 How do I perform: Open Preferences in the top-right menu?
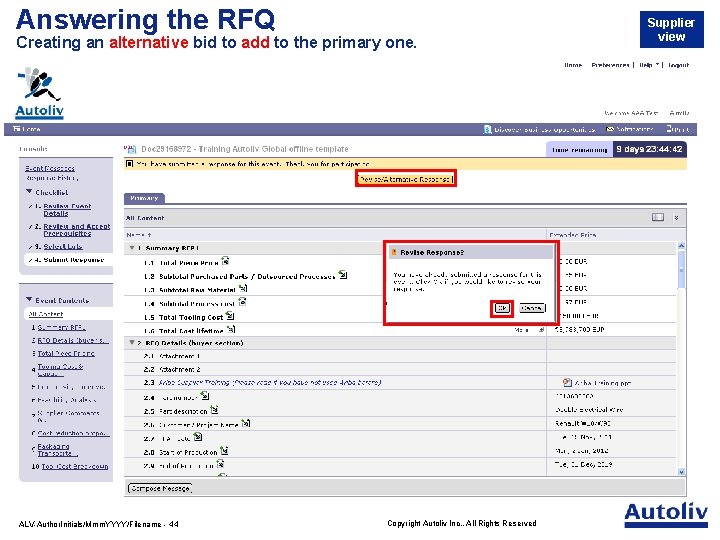[610, 65]
